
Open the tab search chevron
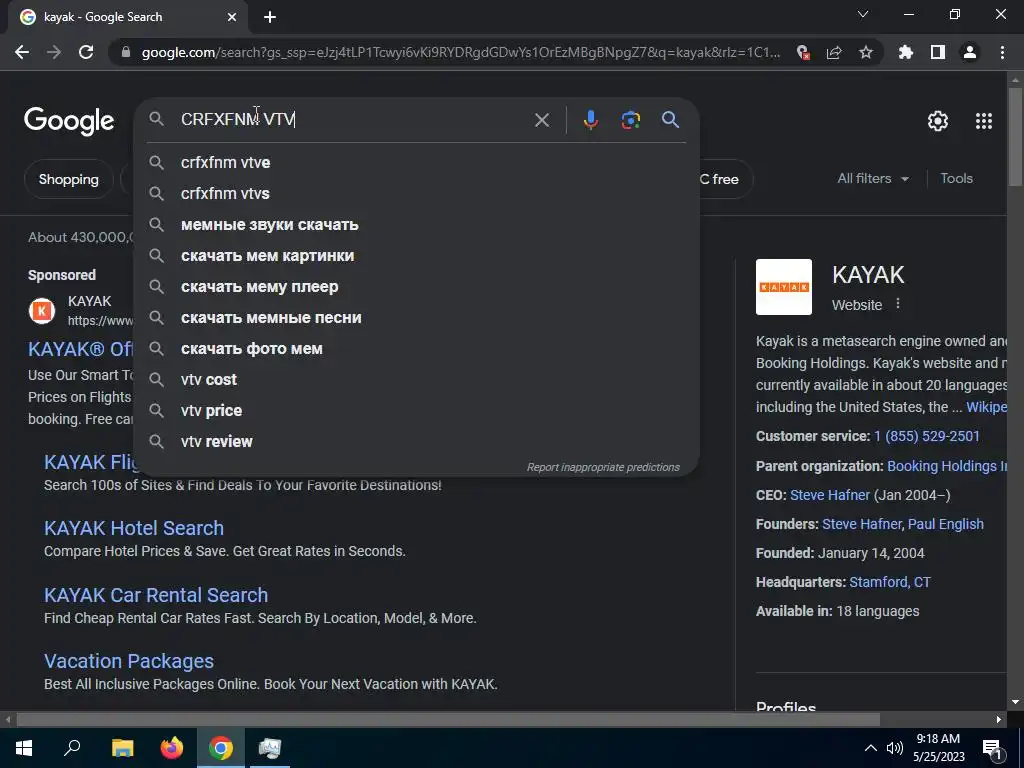(x=863, y=14)
